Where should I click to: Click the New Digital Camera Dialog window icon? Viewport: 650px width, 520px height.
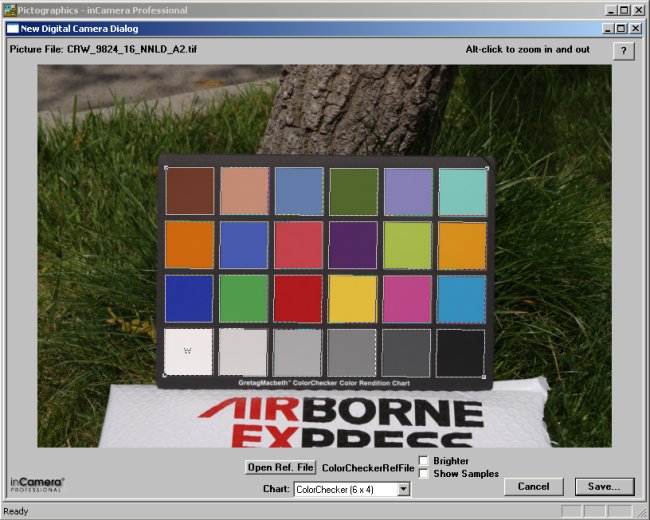[13, 29]
